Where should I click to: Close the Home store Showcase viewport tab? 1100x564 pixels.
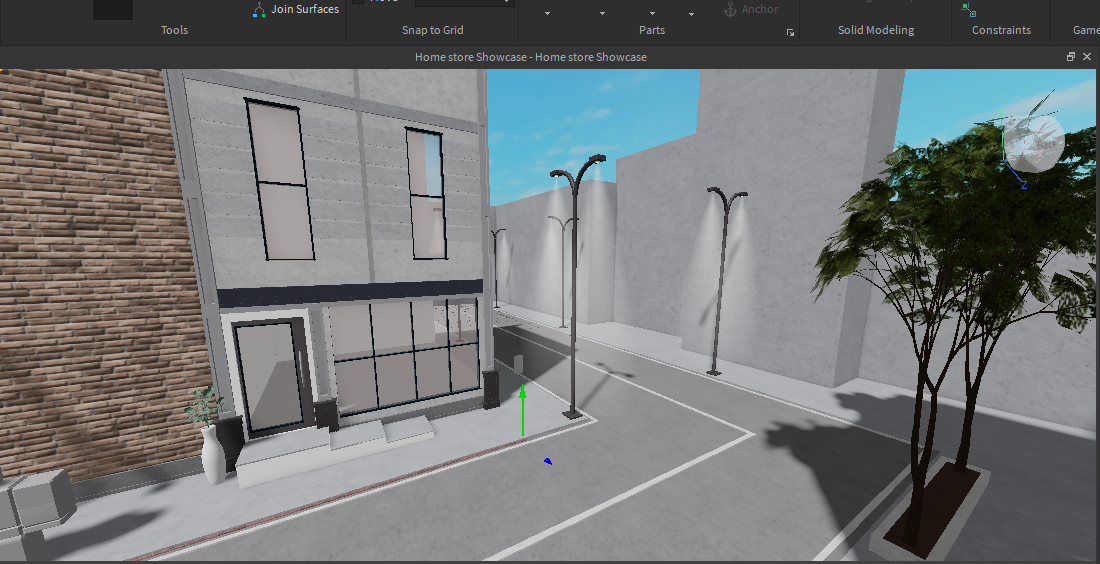[x=1087, y=57]
